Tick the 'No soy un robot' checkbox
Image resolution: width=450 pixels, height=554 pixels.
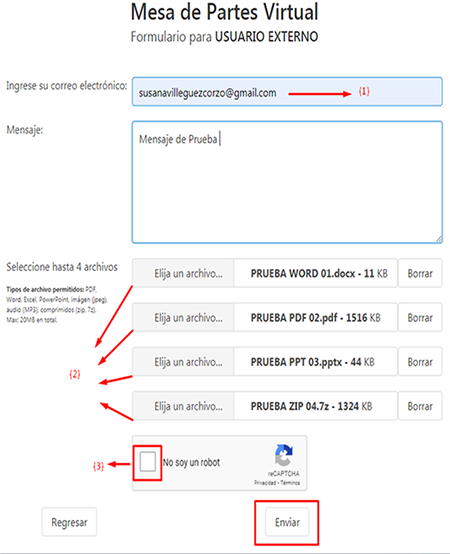click(x=147, y=462)
